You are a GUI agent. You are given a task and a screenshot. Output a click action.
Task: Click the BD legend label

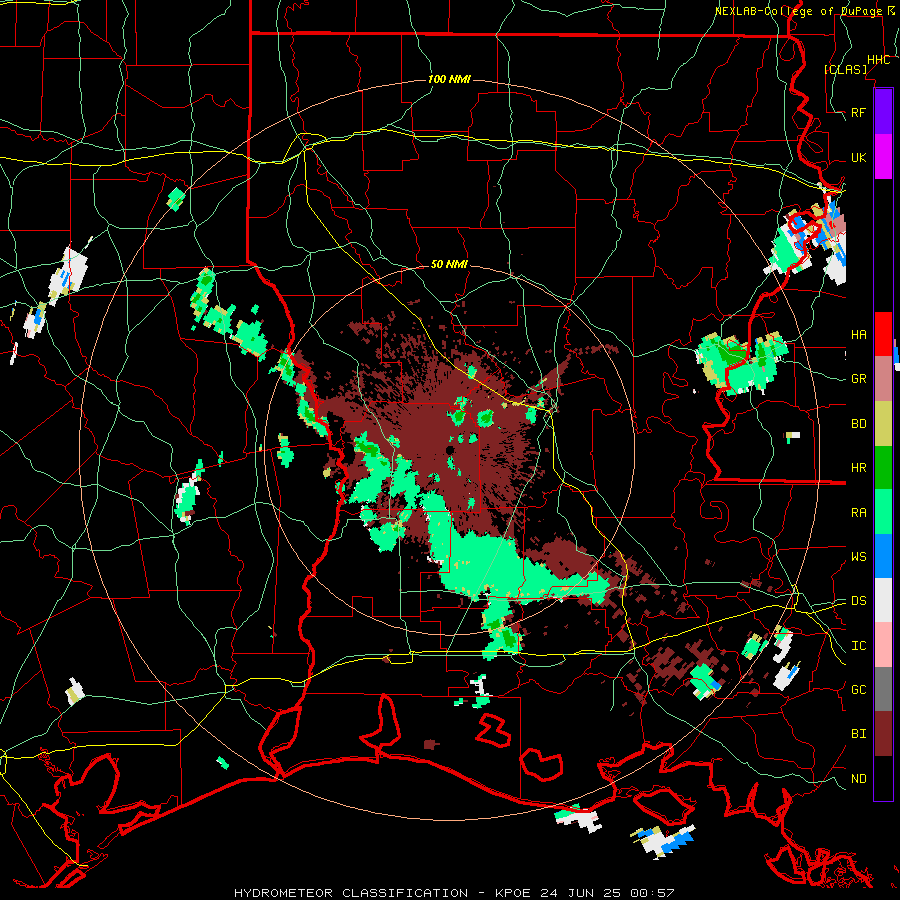tap(858, 424)
